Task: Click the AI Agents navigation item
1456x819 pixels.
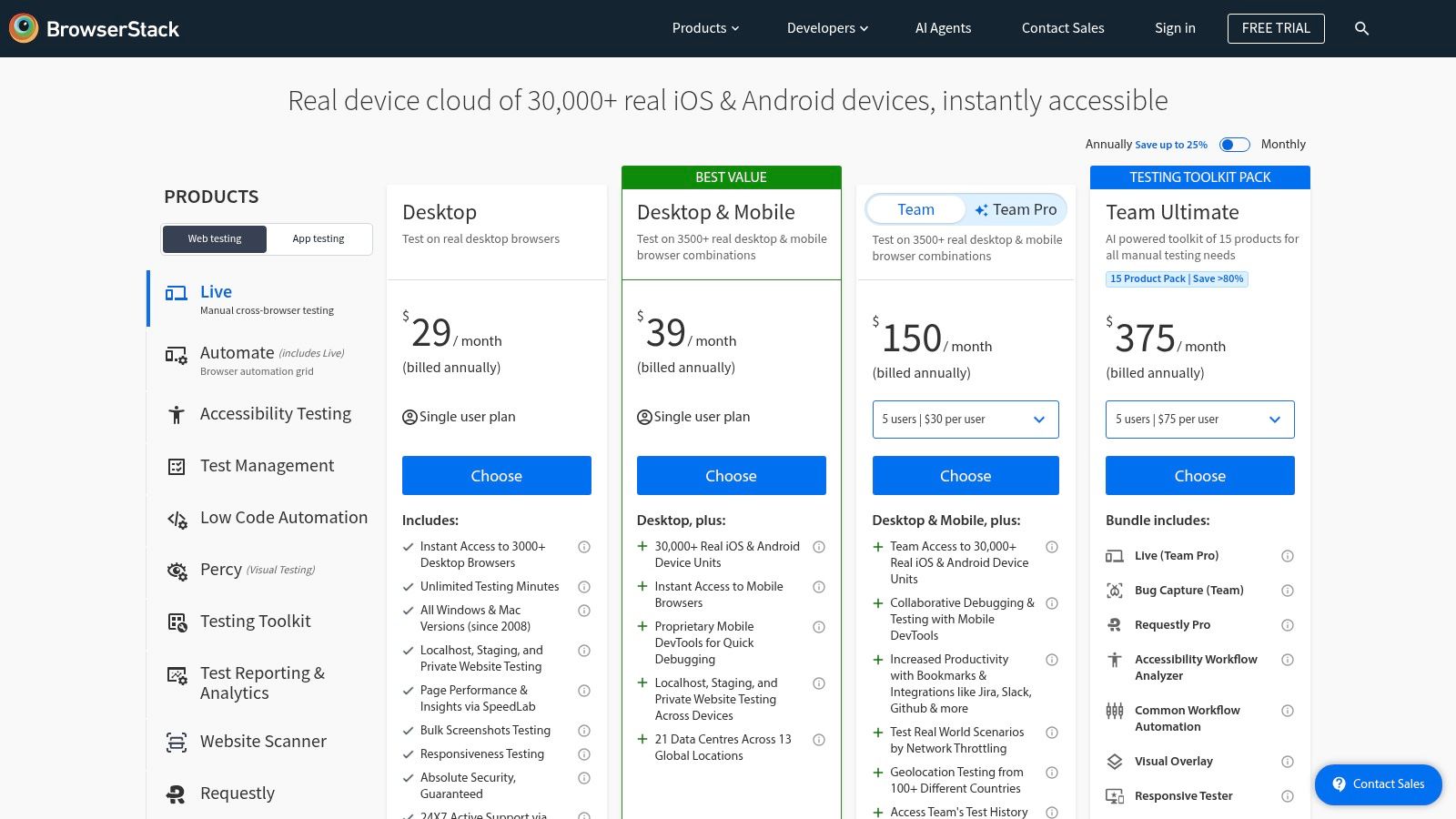Action: pyautogui.click(x=943, y=28)
